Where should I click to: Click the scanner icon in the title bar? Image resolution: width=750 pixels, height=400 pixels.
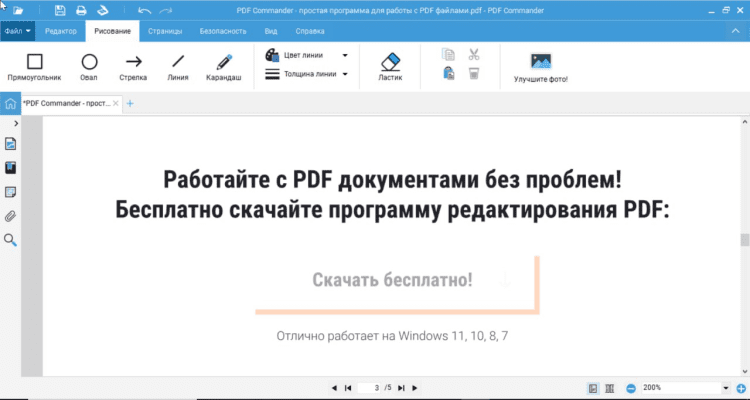(103, 11)
